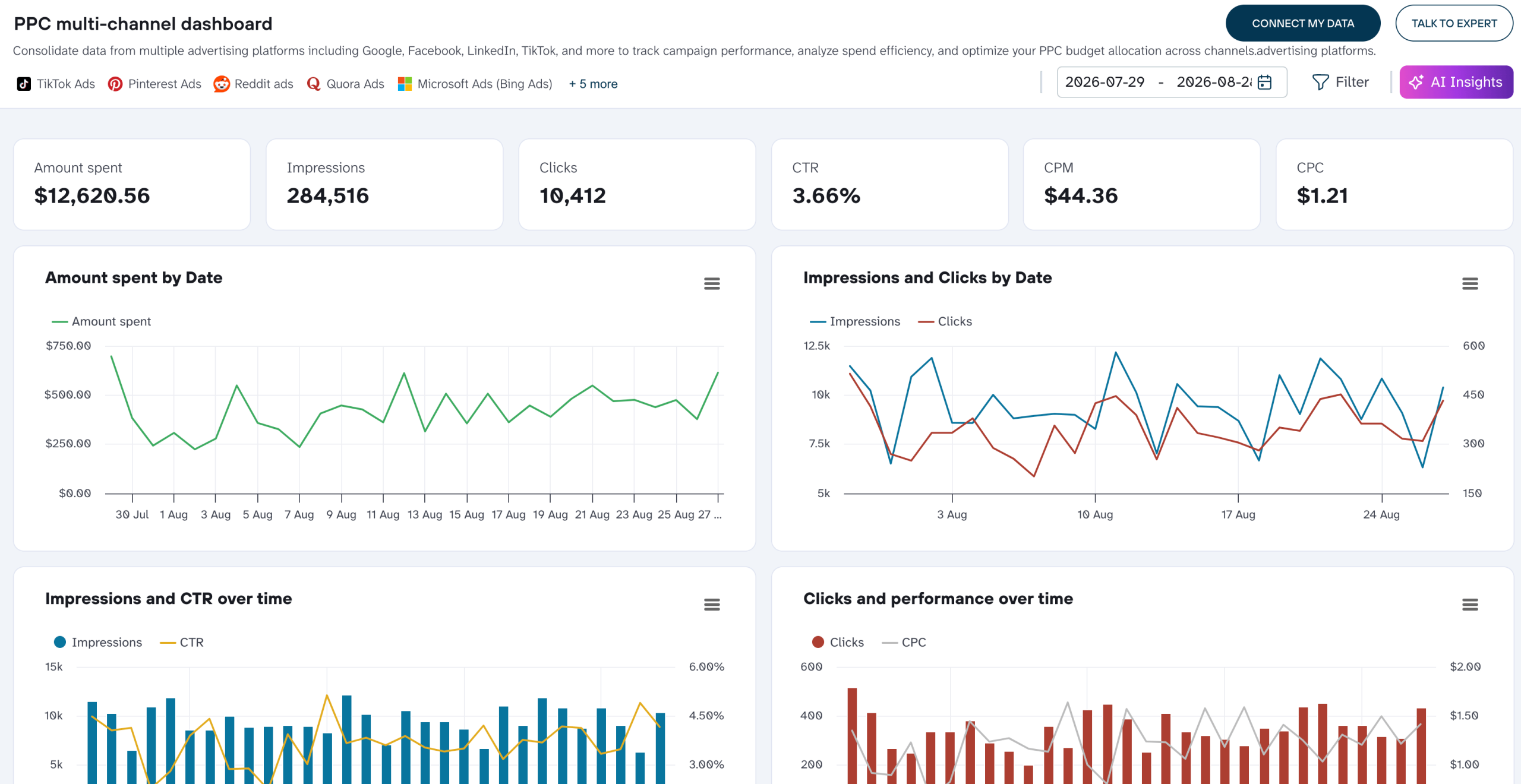This screenshot has height=784, width=1521.
Task: Click the Pinterest Ads logo icon
Action: coord(115,84)
